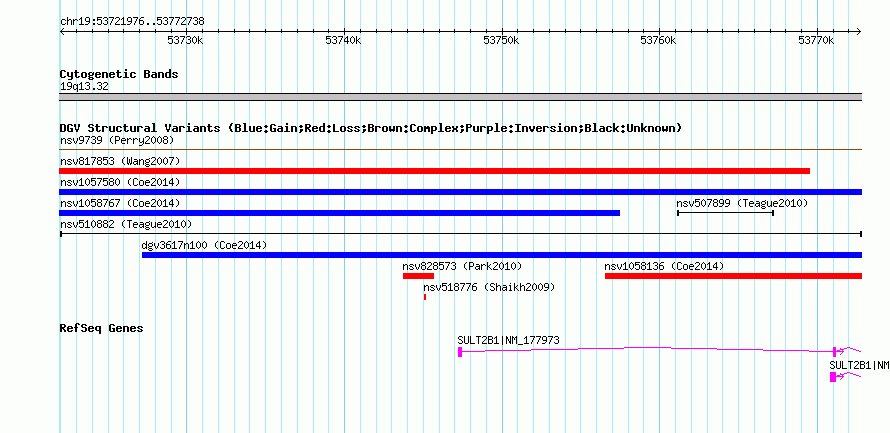Click the 53760k ruler tick label

point(658,40)
